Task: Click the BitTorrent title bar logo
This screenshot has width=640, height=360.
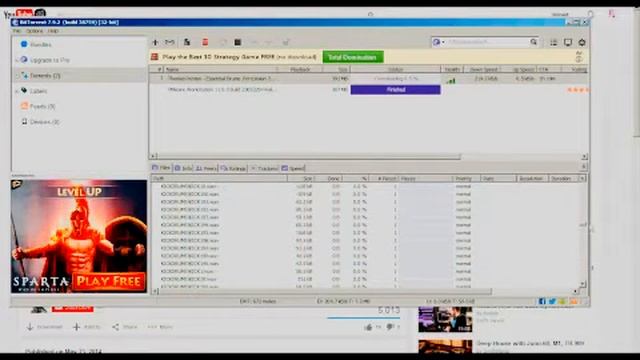Action: point(15,22)
